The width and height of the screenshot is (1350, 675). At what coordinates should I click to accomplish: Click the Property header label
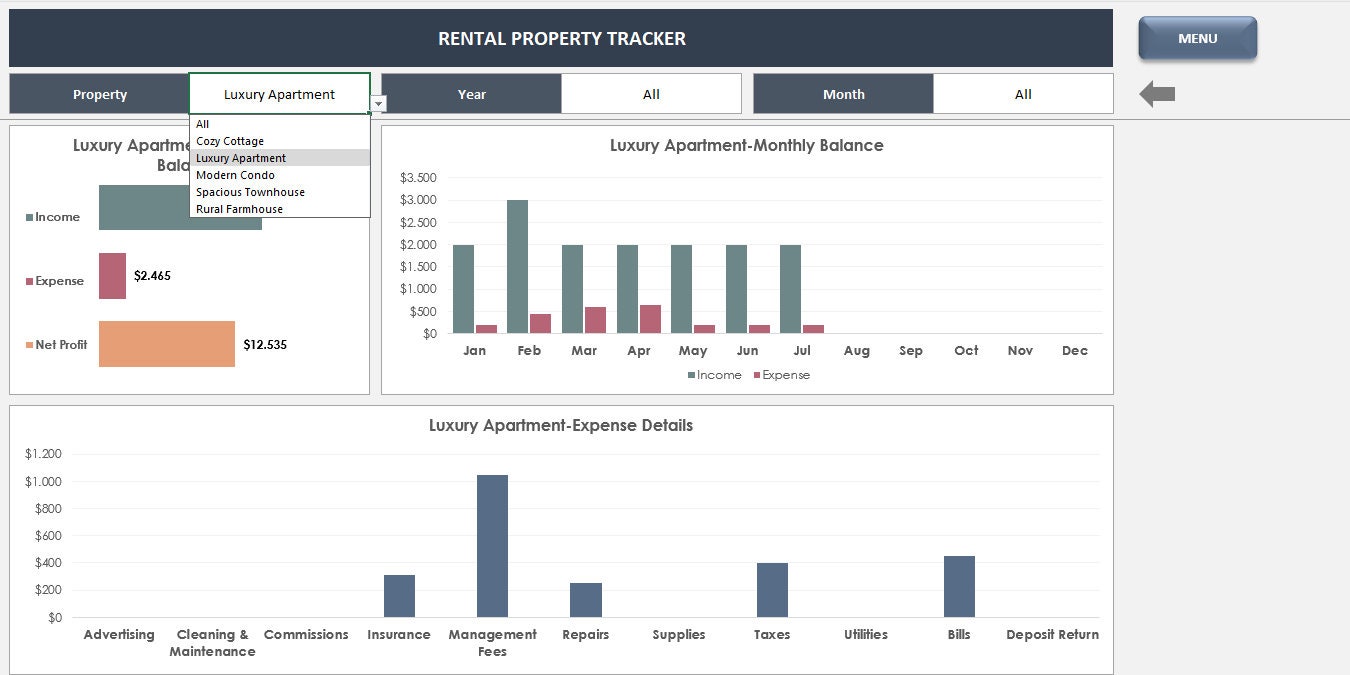pos(99,93)
